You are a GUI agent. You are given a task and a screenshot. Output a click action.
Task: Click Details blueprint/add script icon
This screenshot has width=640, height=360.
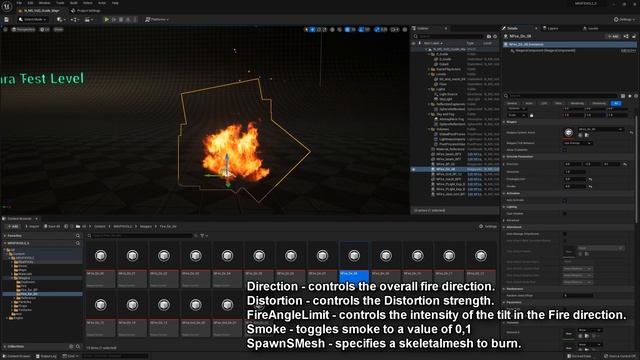click(x=627, y=36)
